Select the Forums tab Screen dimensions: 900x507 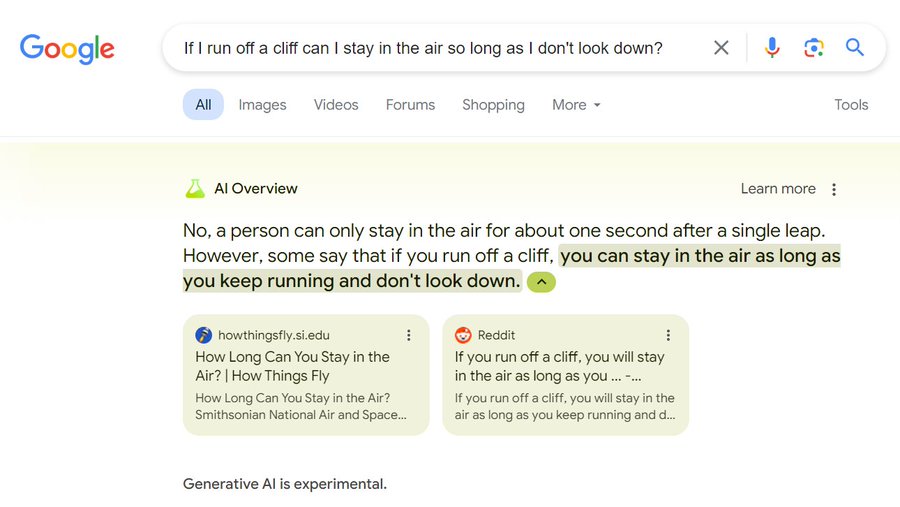[x=410, y=105]
